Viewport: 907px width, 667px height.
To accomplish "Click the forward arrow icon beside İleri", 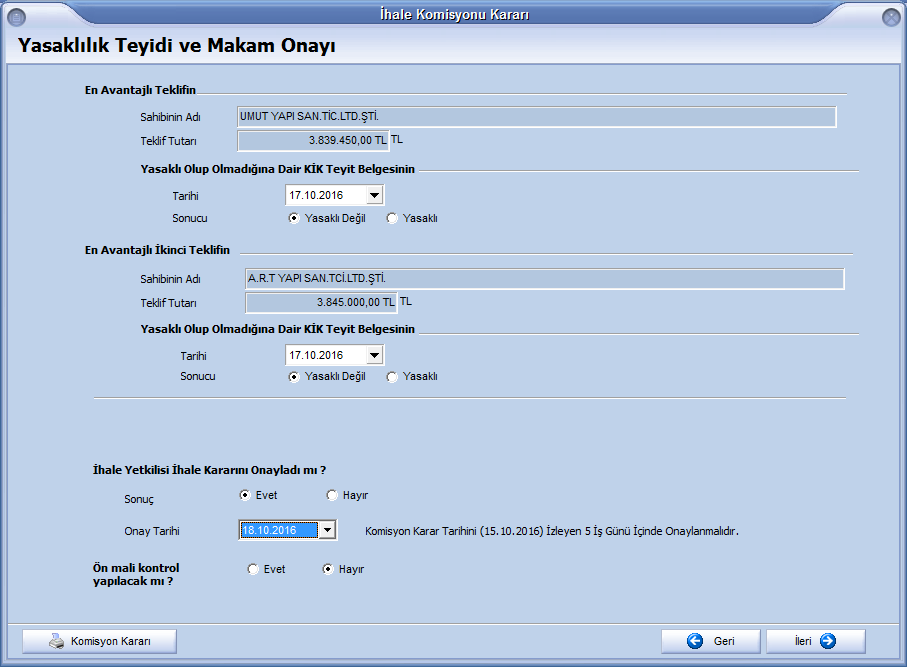I will (x=826, y=642).
